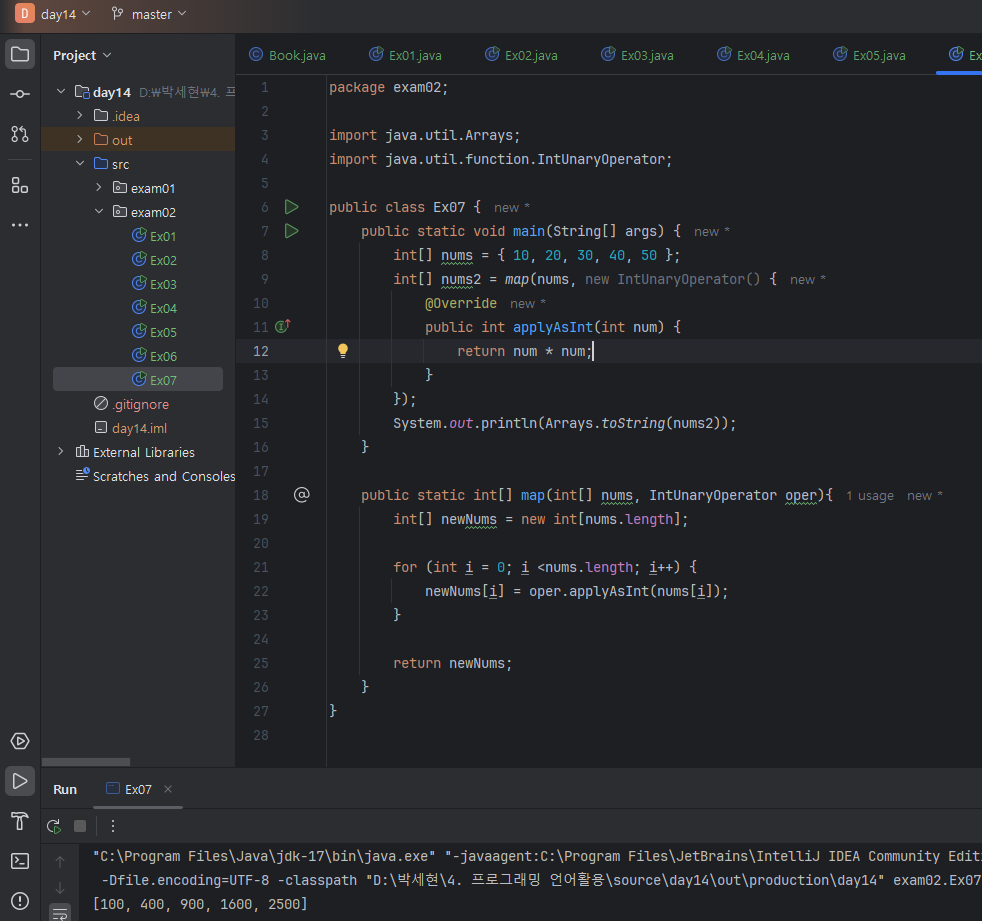
Task: Open the Problems tool window icon
Action: click(20, 900)
